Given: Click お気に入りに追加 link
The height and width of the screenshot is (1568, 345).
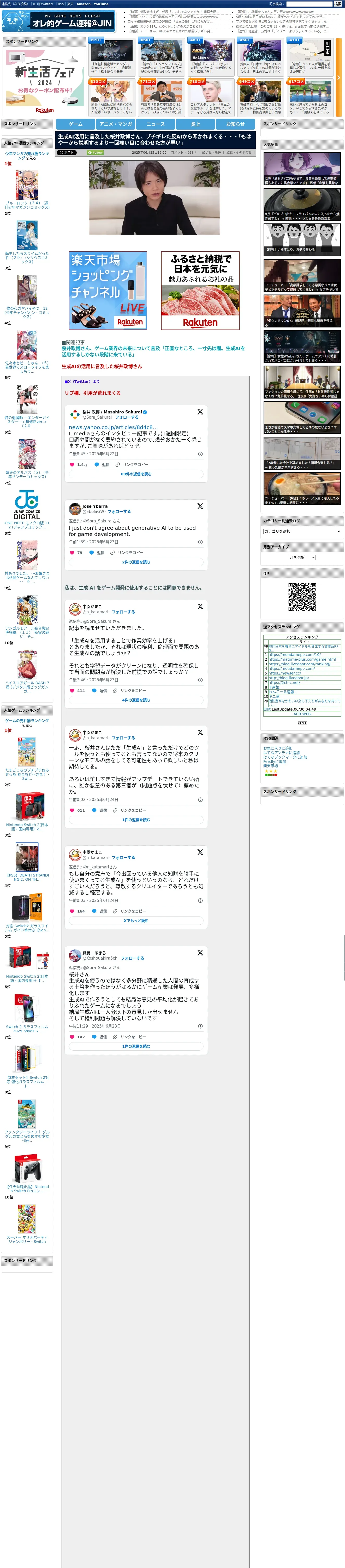Looking at the screenshot, I should (278, 749).
